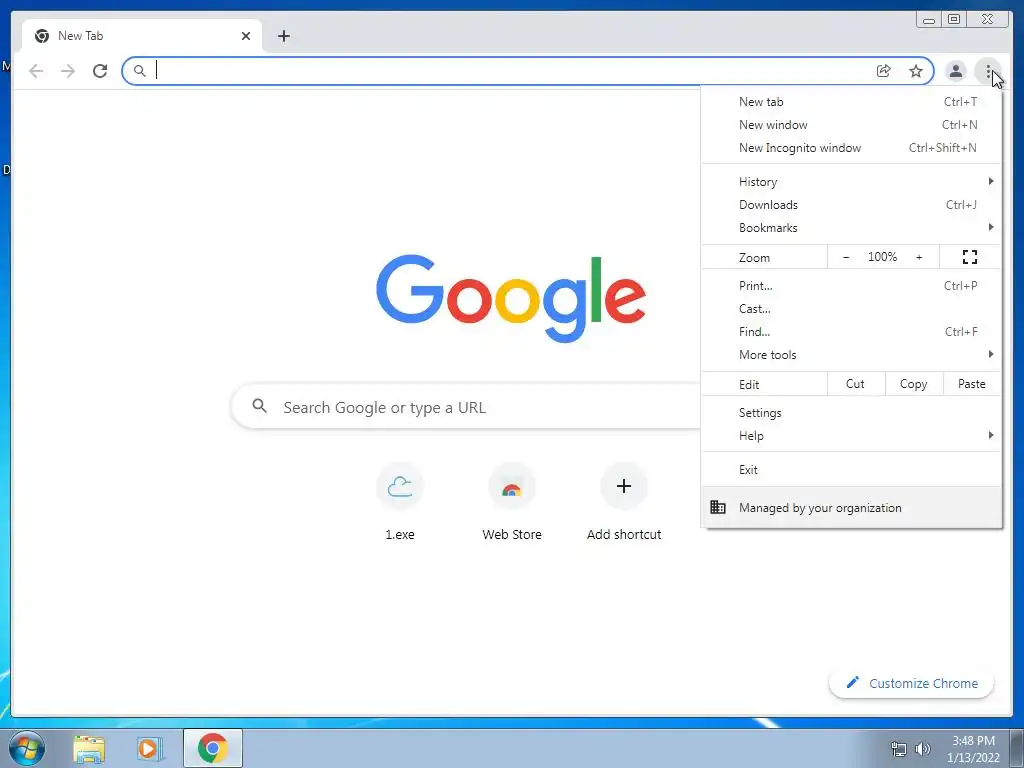Open the Web Store shortcut

(x=512, y=502)
